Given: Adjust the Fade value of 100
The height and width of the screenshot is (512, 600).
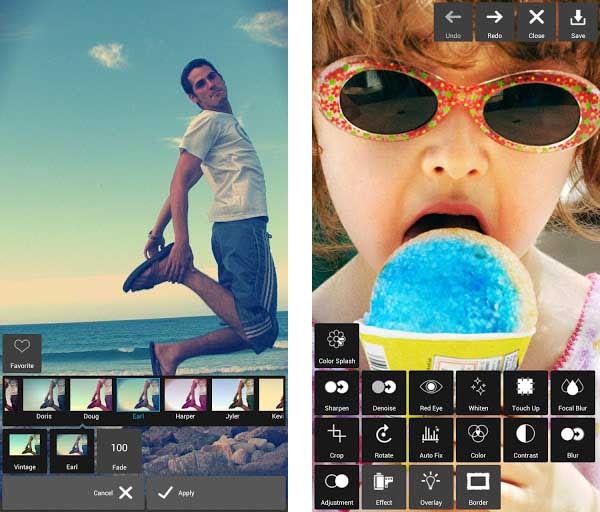Looking at the screenshot, I should point(119,451).
